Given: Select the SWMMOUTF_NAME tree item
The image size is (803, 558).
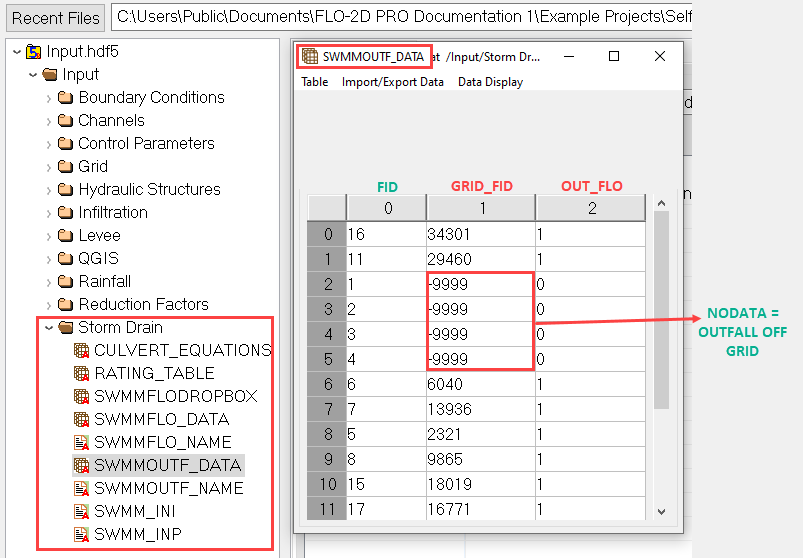Looking at the screenshot, I should [168, 488].
